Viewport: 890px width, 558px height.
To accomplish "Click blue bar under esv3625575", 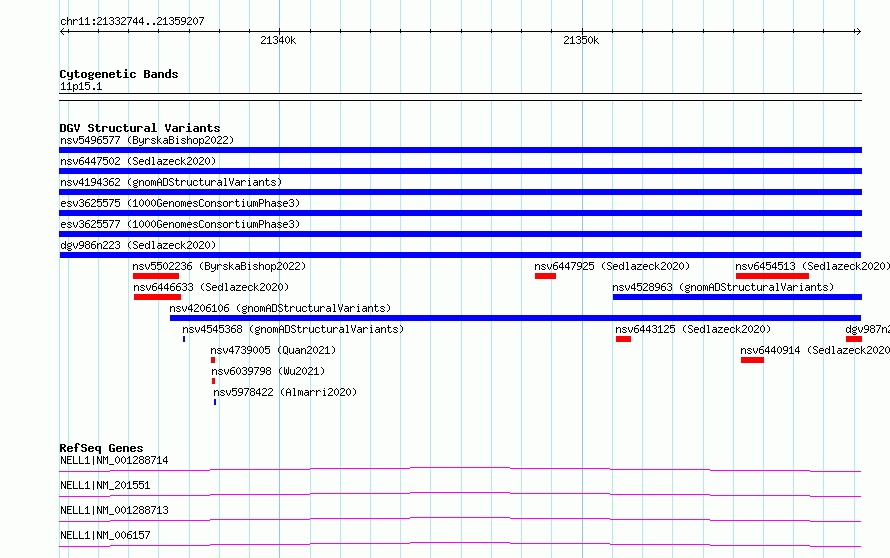I will (460, 213).
